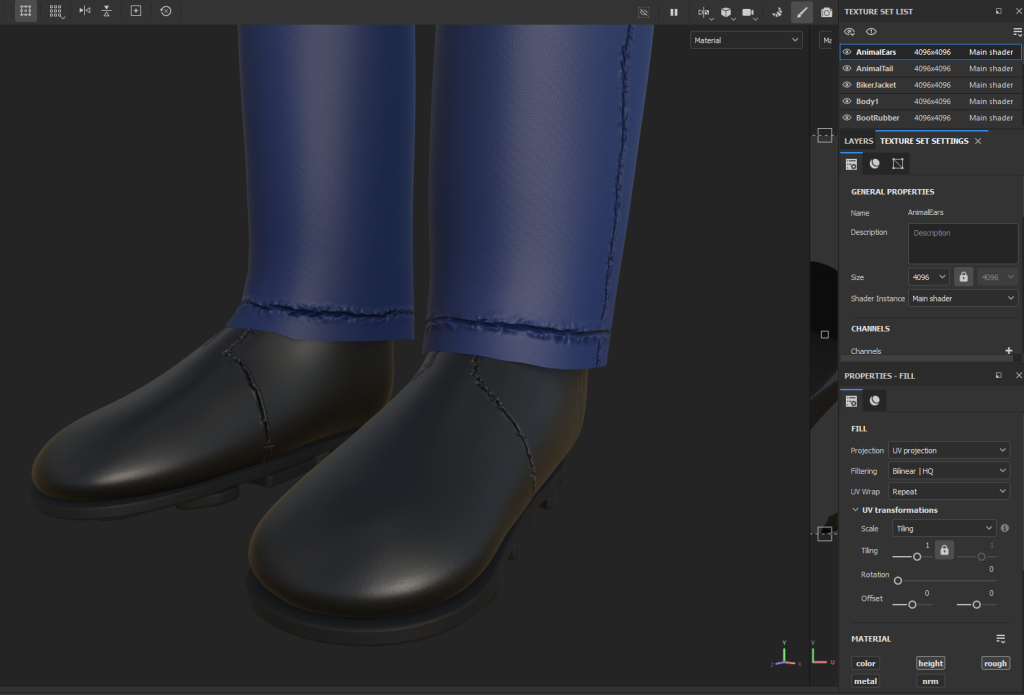1024x695 pixels.
Task: Hide the AnimalTail texture set
Action: tap(847, 68)
